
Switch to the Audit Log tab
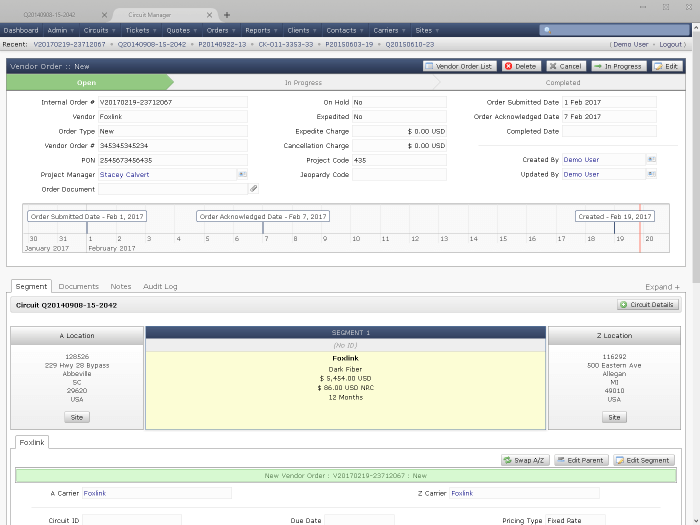[160, 287]
